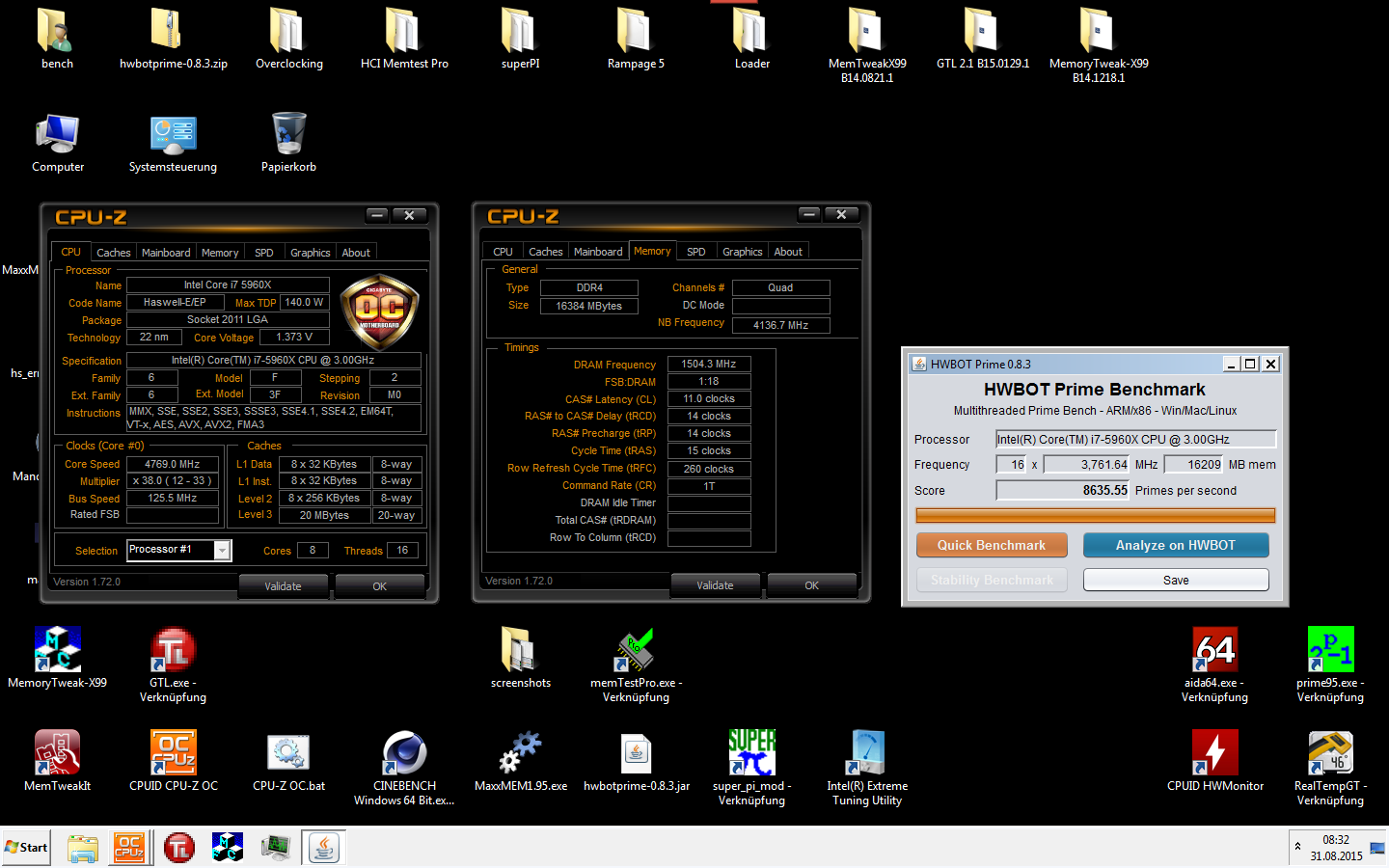Click the 16209 MB mem field
Image resolution: width=1389 pixels, height=868 pixels.
pyautogui.click(x=1194, y=465)
